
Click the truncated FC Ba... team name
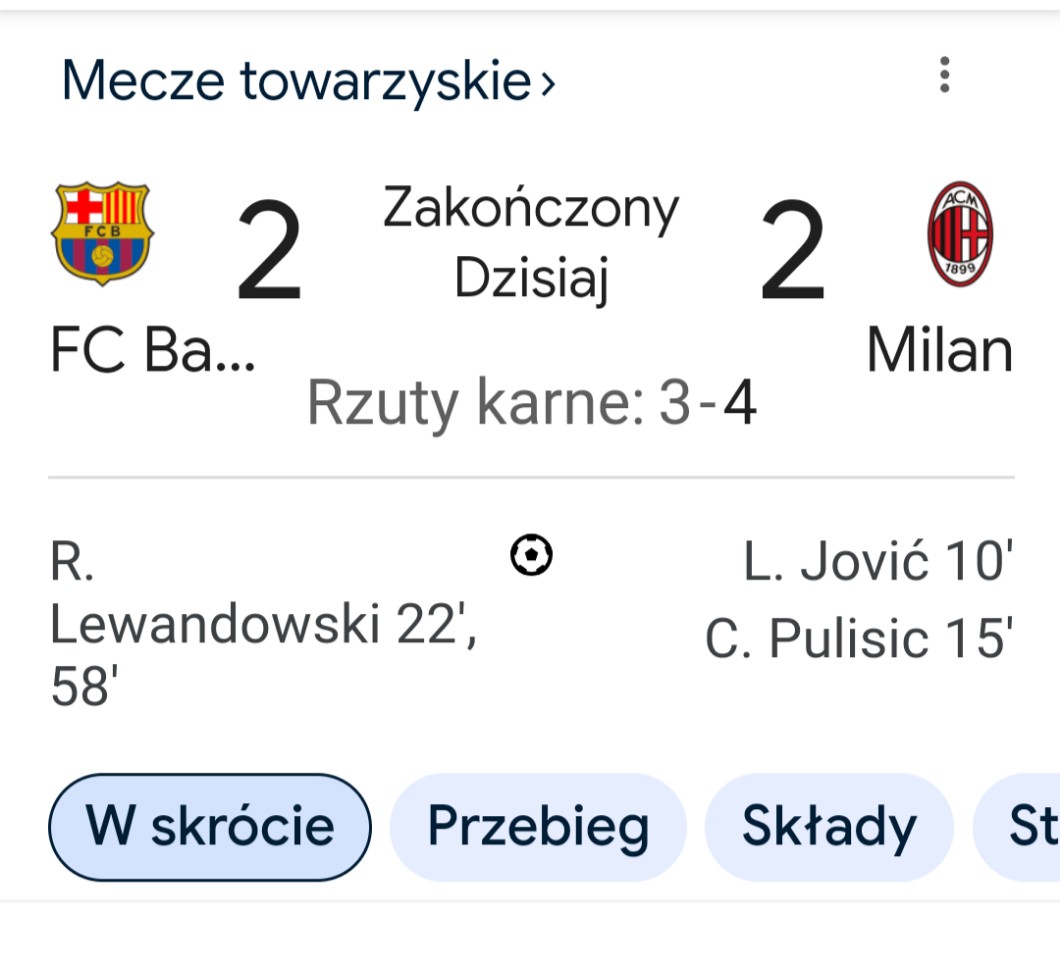[x=153, y=351]
